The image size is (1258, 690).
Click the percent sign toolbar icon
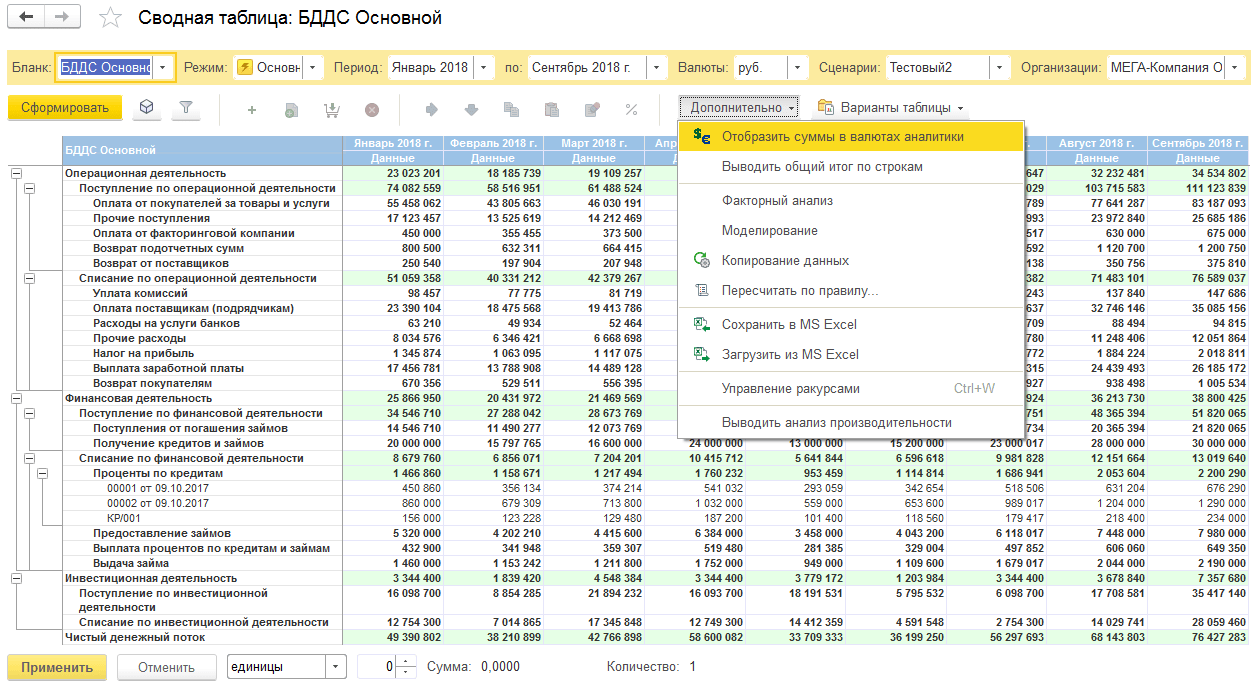(631, 109)
